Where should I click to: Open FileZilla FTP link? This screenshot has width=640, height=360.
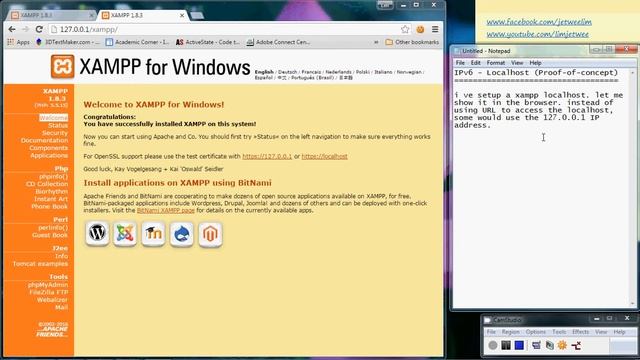point(49,292)
